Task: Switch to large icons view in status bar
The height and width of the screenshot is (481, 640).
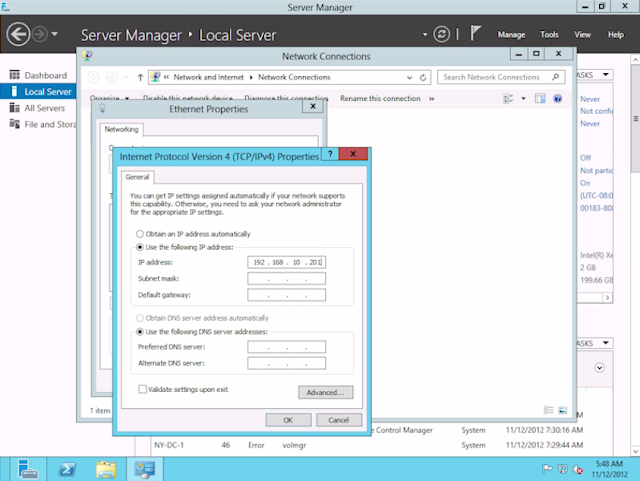Action: 562,410
